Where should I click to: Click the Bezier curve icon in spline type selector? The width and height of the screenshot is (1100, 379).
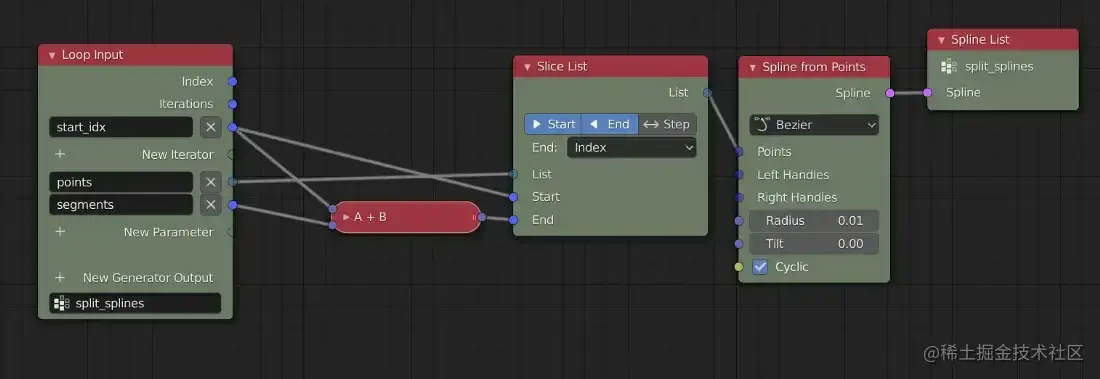763,125
